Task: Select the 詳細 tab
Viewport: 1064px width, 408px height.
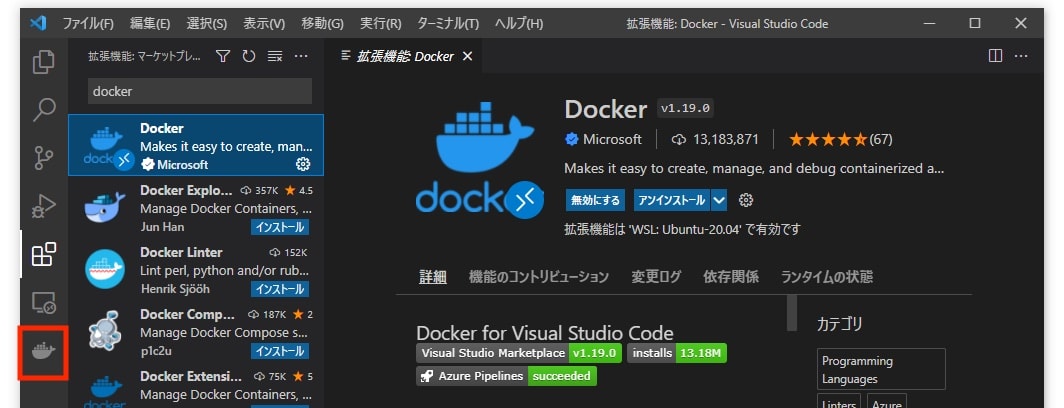Action: click(433, 276)
